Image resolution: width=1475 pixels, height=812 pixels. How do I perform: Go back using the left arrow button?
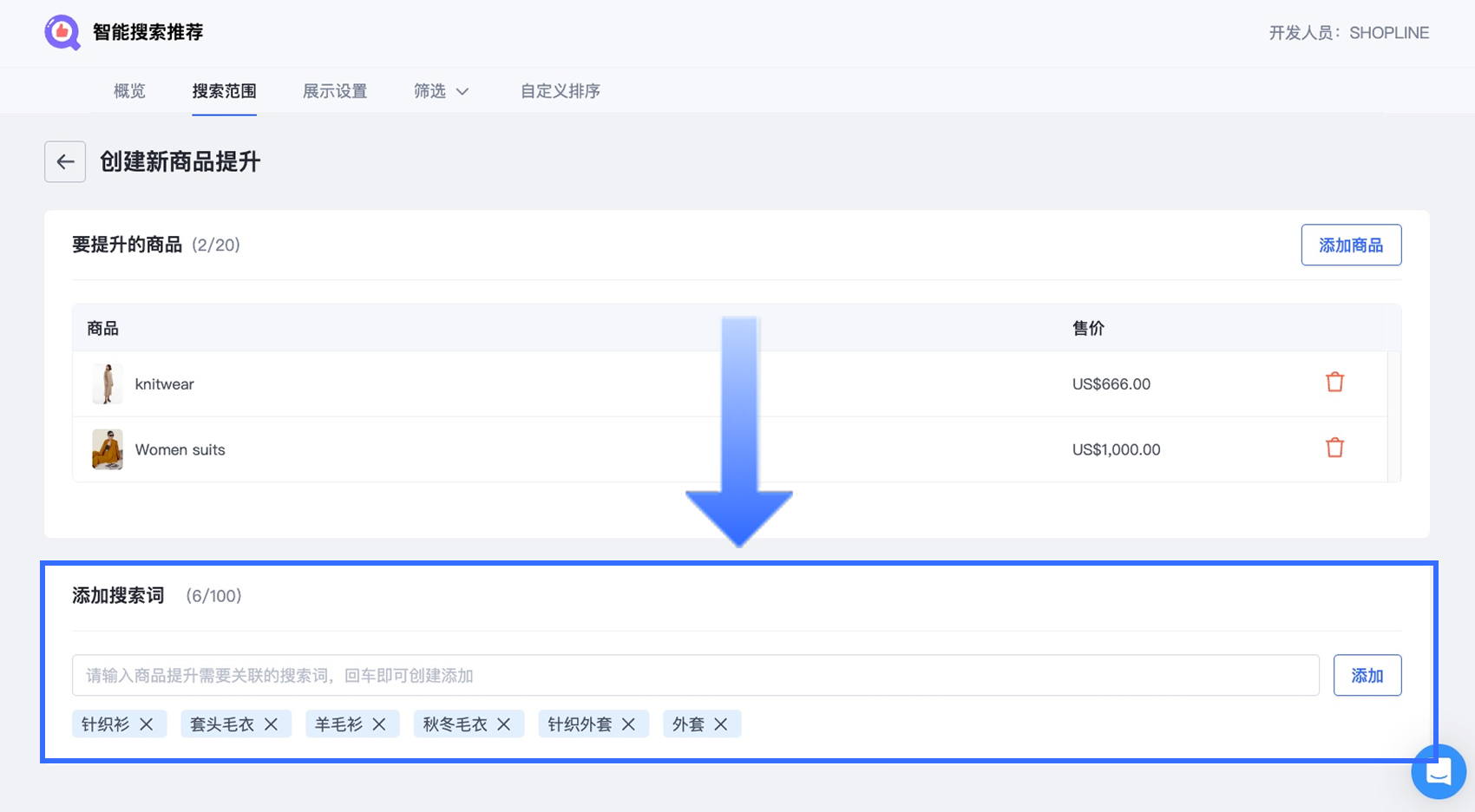coord(65,161)
